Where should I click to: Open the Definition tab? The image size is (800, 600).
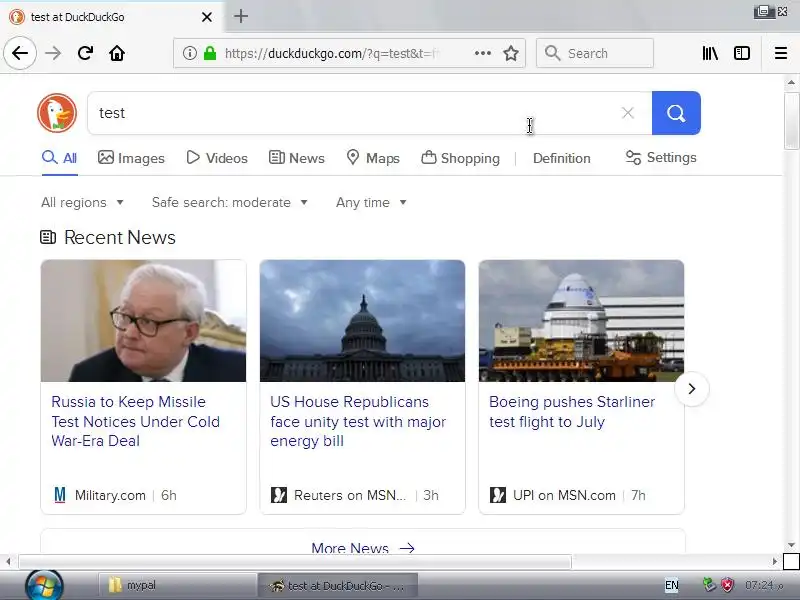tap(562, 158)
